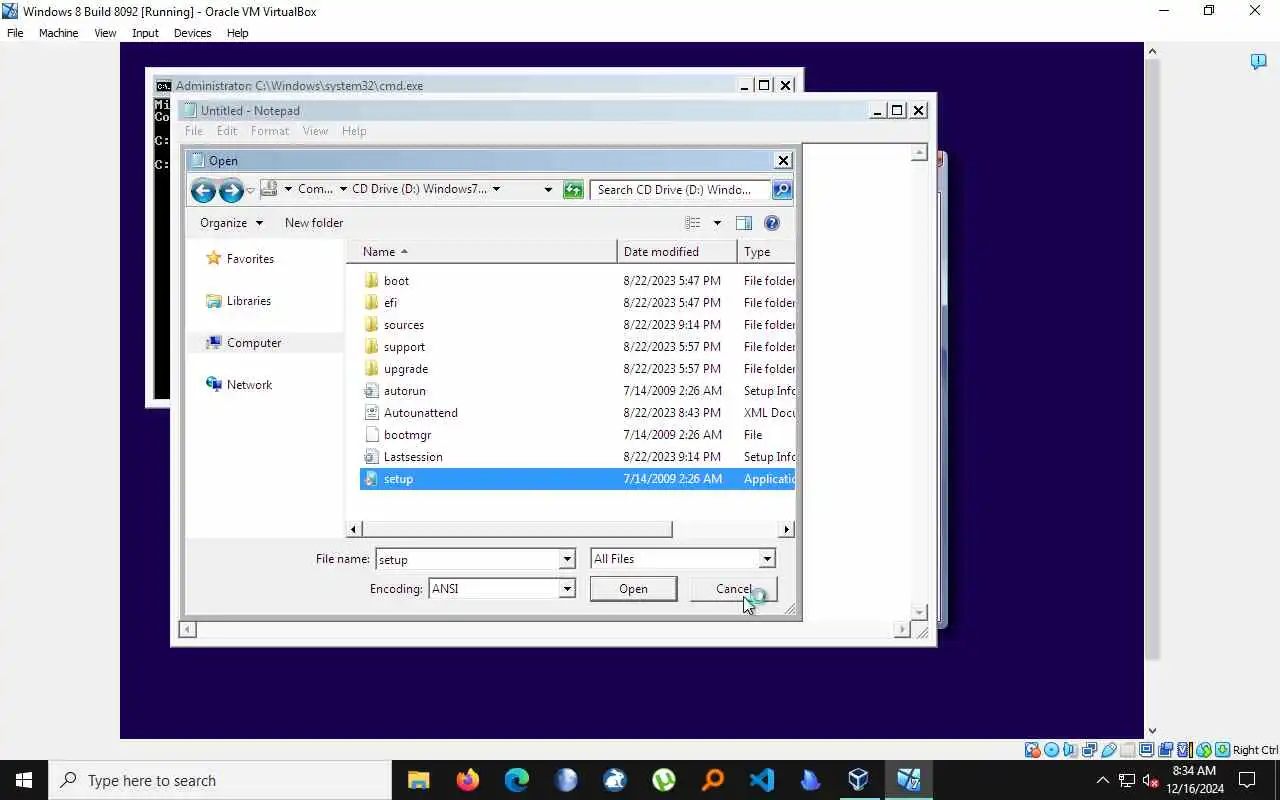Select Network in the navigation pane

pyautogui.click(x=238, y=385)
